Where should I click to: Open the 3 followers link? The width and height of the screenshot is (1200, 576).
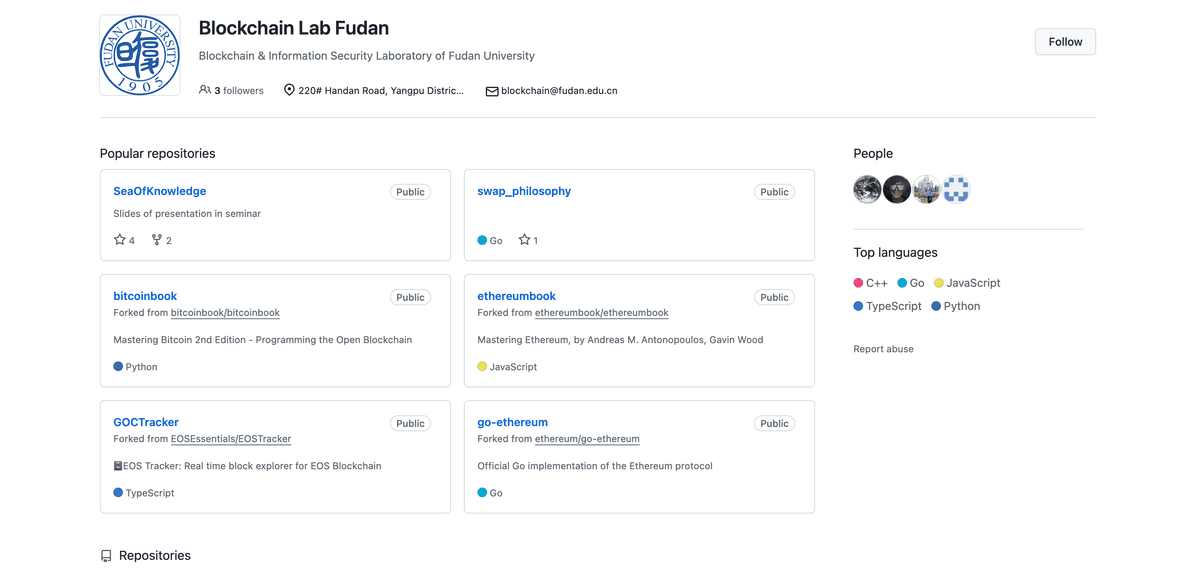pyautogui.click(x=231, y=90)
